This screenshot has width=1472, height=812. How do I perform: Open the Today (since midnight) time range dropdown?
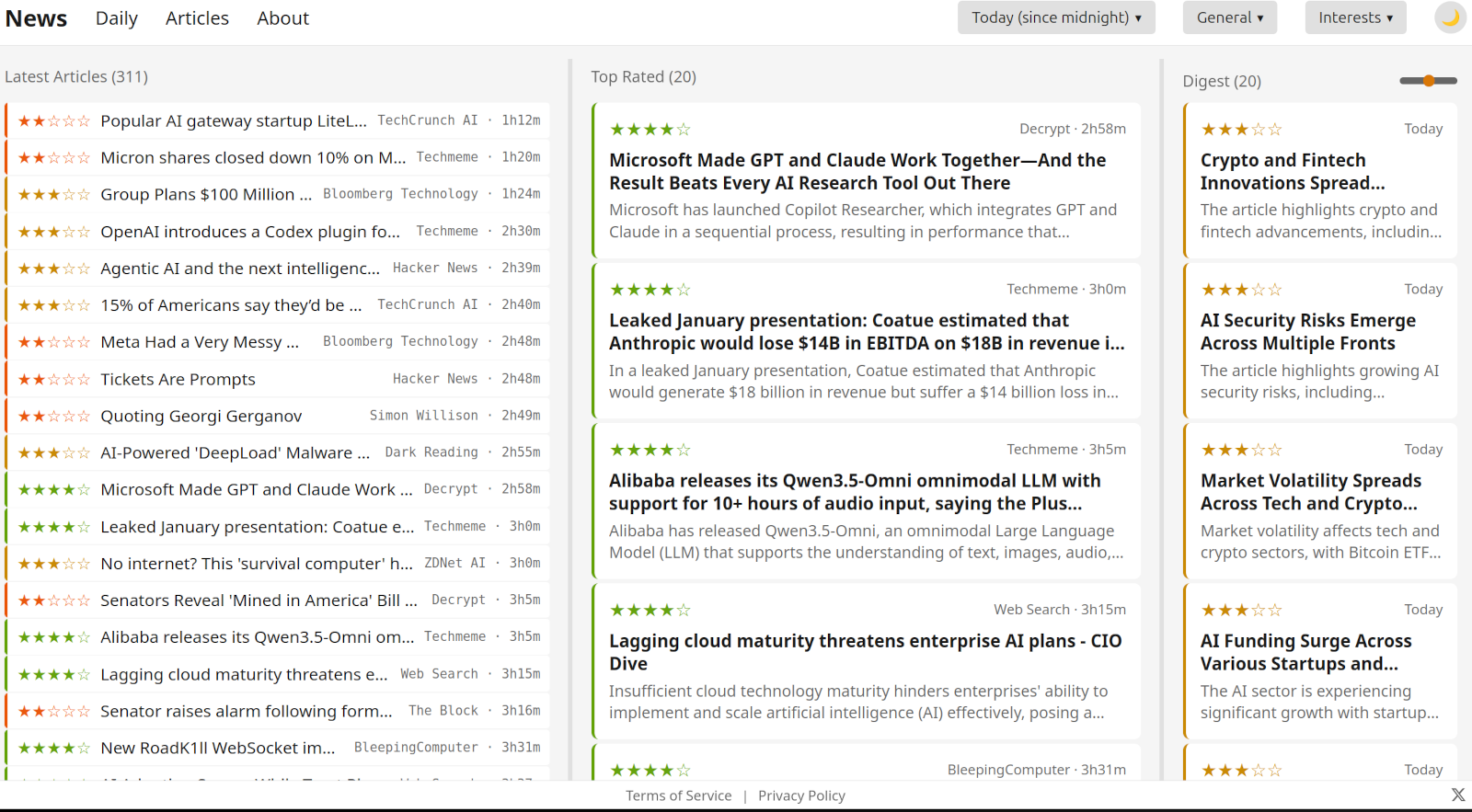pos(1056,17)
